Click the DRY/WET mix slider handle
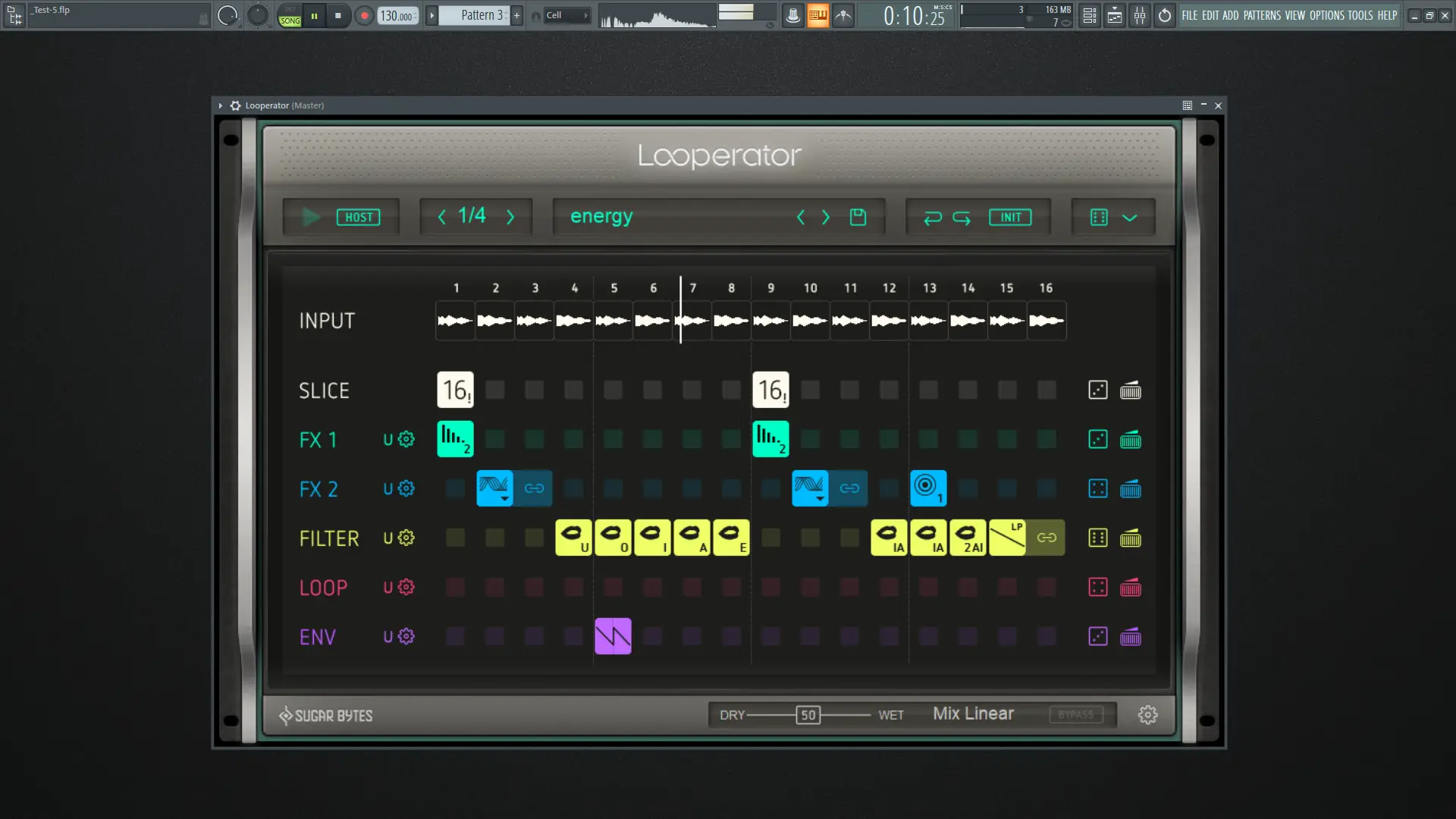 click(x=808, y=715)
